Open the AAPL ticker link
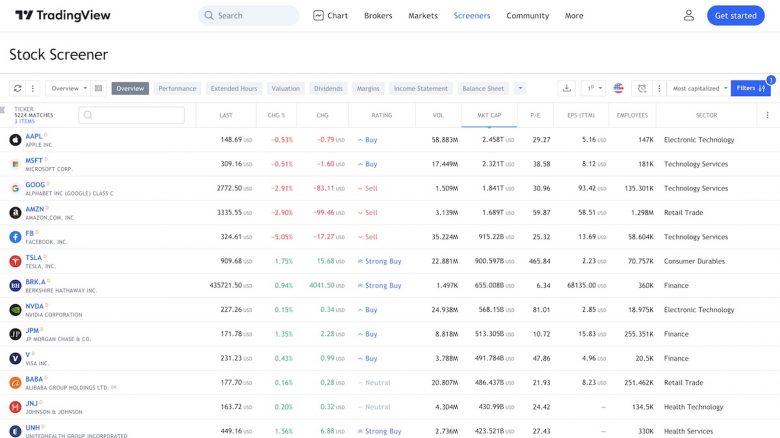 tap(34, 136)
